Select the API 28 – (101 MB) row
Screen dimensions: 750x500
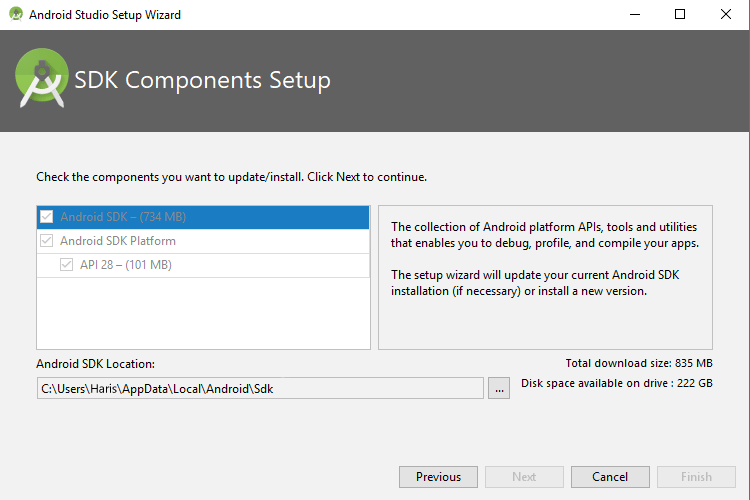(x=203, y=265)
